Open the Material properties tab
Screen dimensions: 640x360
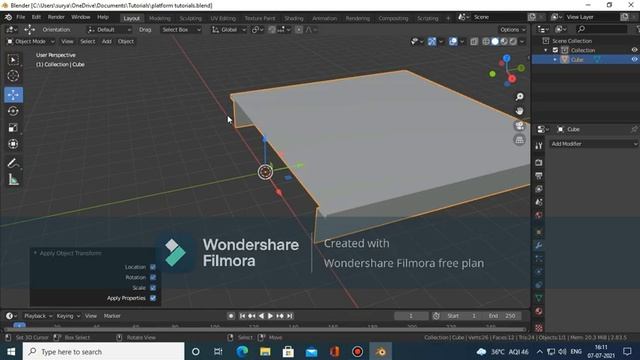click(539, 311)
